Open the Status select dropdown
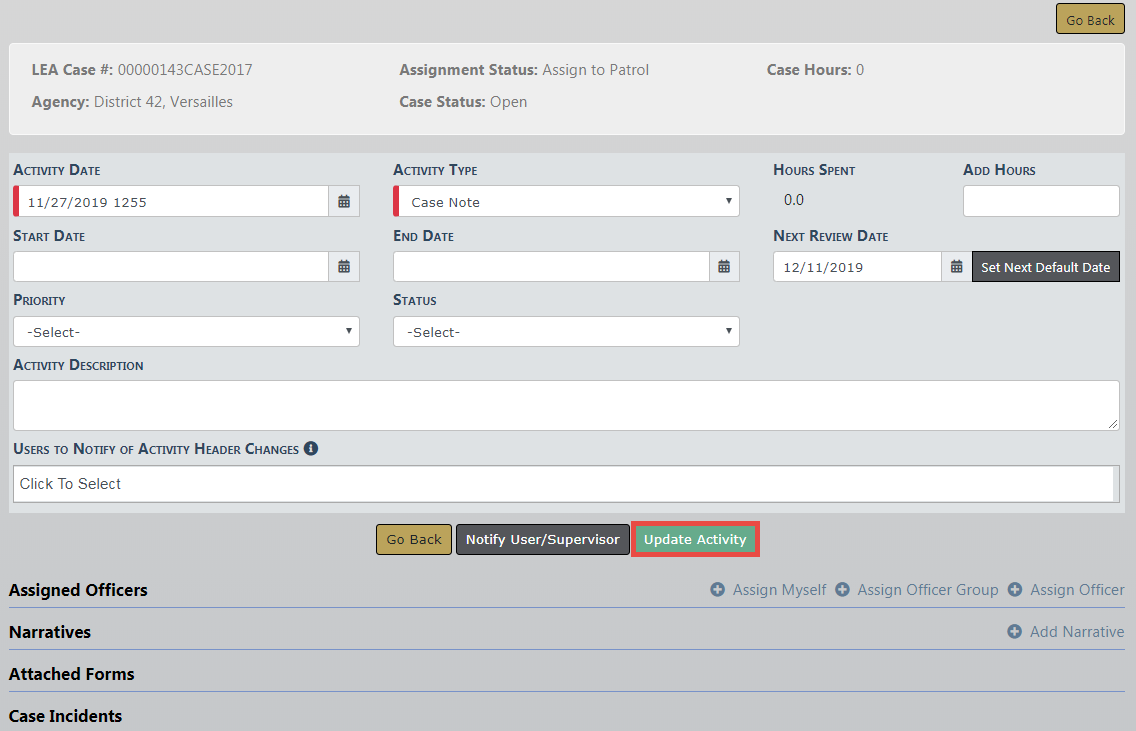1136x731 pixels. pyautogui.click(x=566, y=332)
